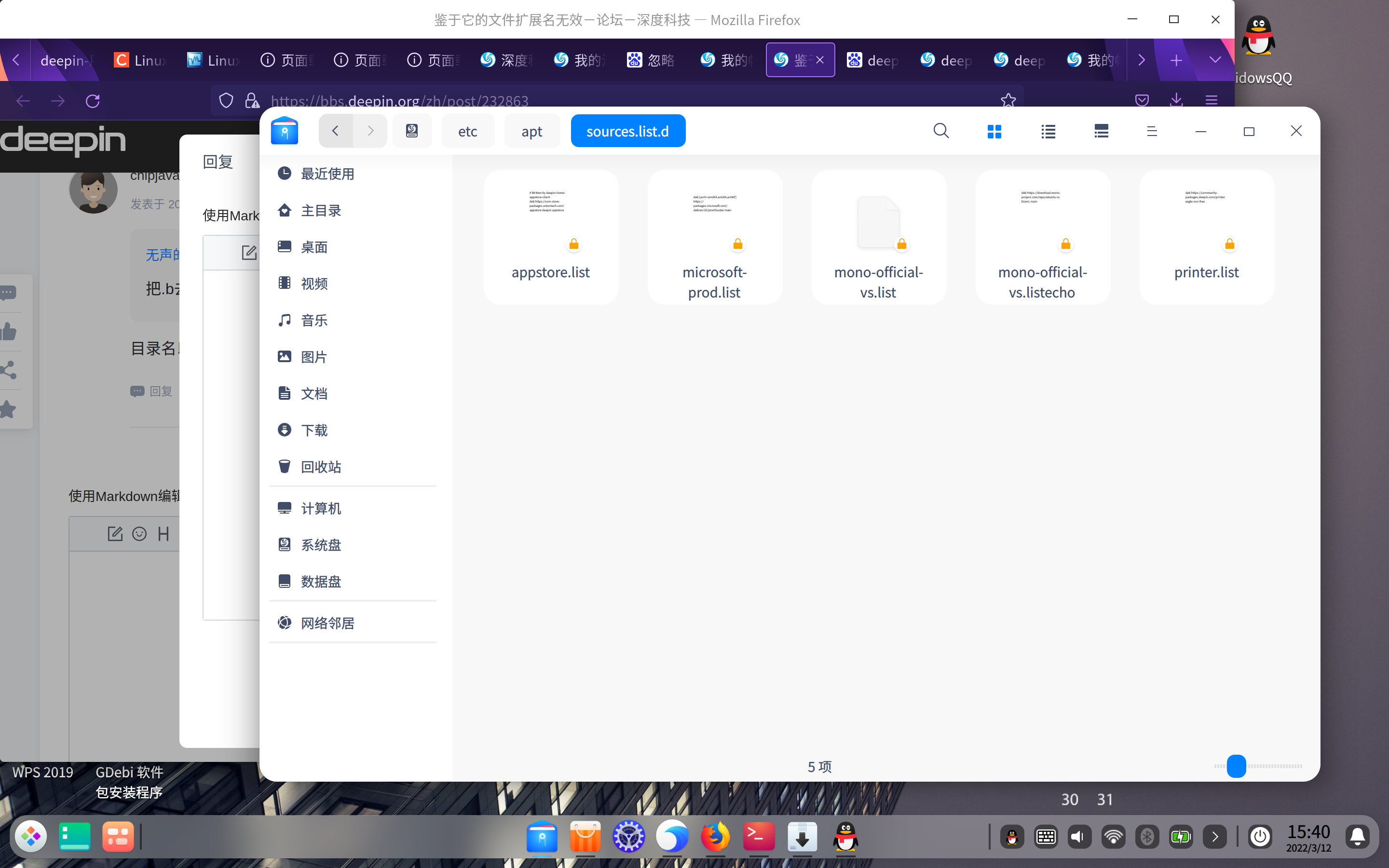Expand Firefox list all tabs dropdown
This screenshot has height=868, width=1389.
[x=1214, y=60]
